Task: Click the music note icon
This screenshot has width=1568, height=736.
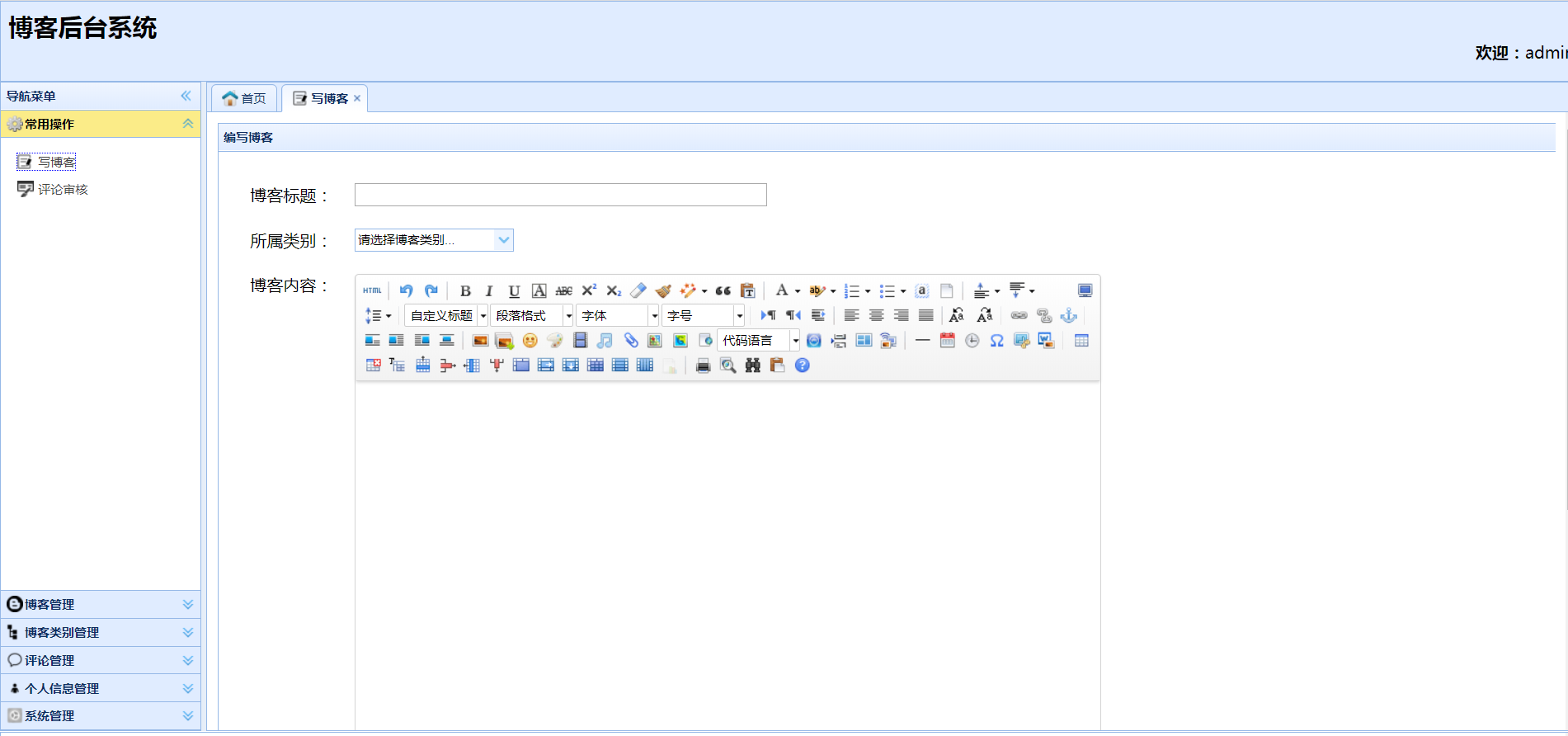Action: 605,341
